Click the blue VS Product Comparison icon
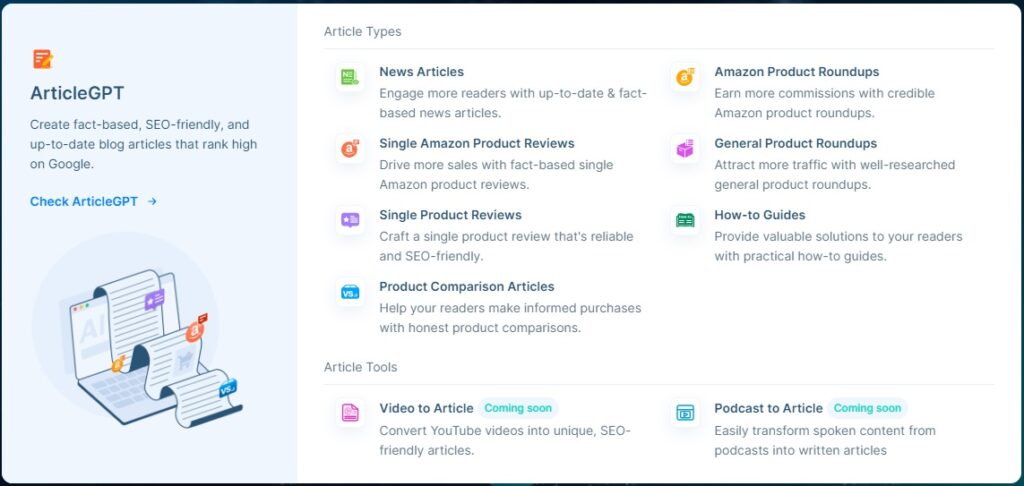 [350, 292]
